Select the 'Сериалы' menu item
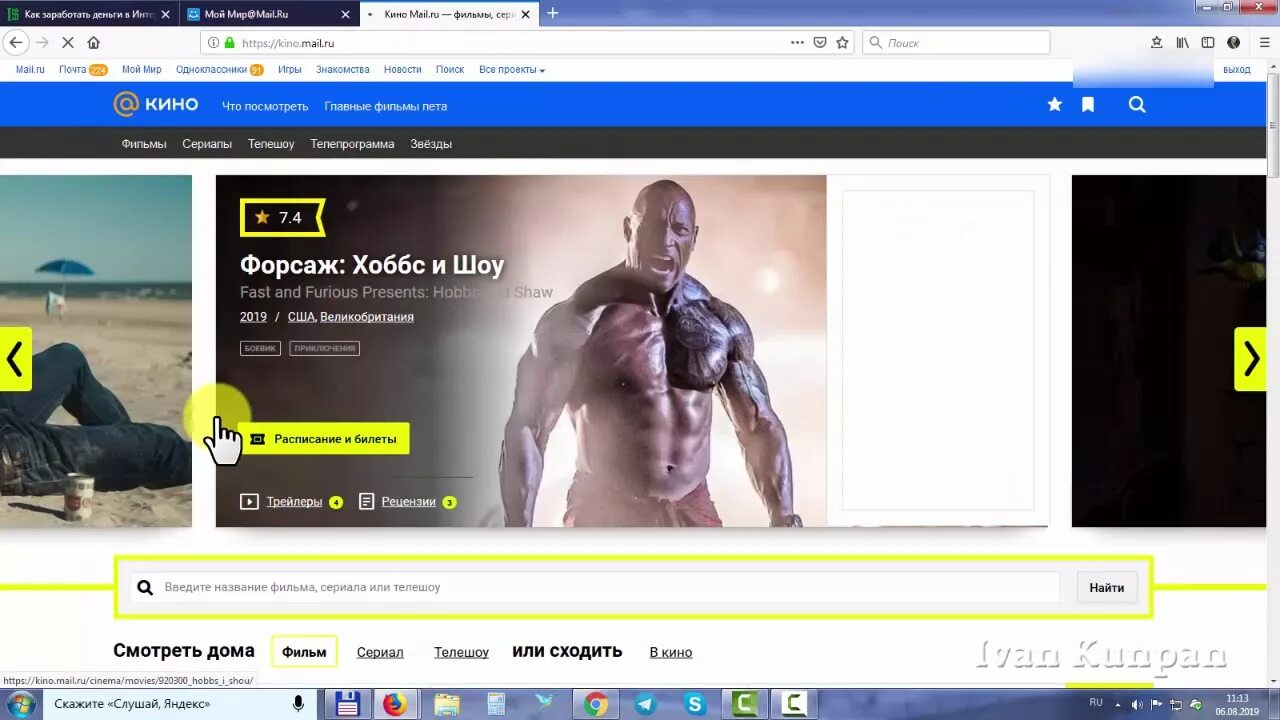 pos(207,144)
